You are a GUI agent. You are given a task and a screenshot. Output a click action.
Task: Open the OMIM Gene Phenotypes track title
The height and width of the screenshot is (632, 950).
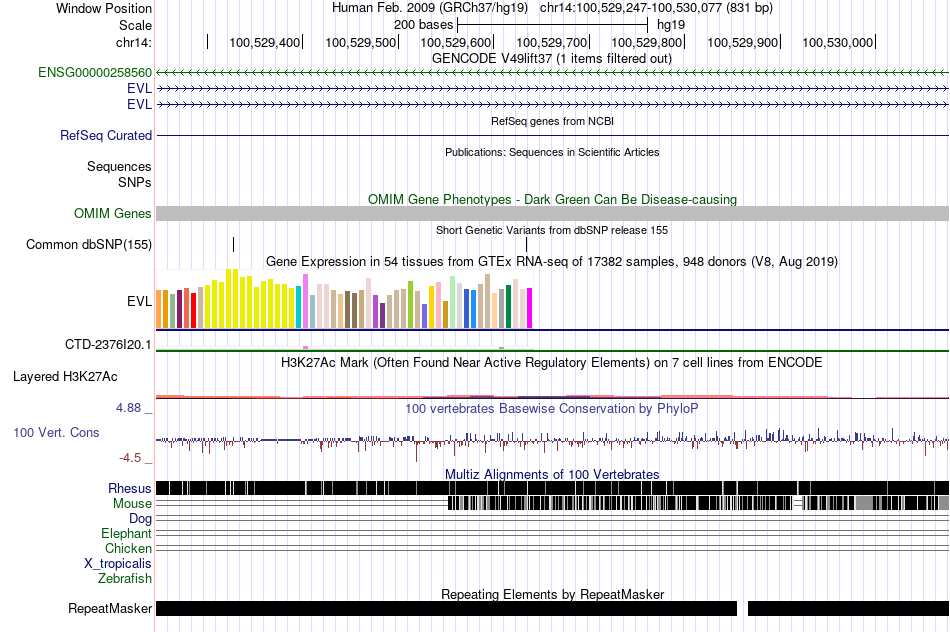[x=552, y=199]
